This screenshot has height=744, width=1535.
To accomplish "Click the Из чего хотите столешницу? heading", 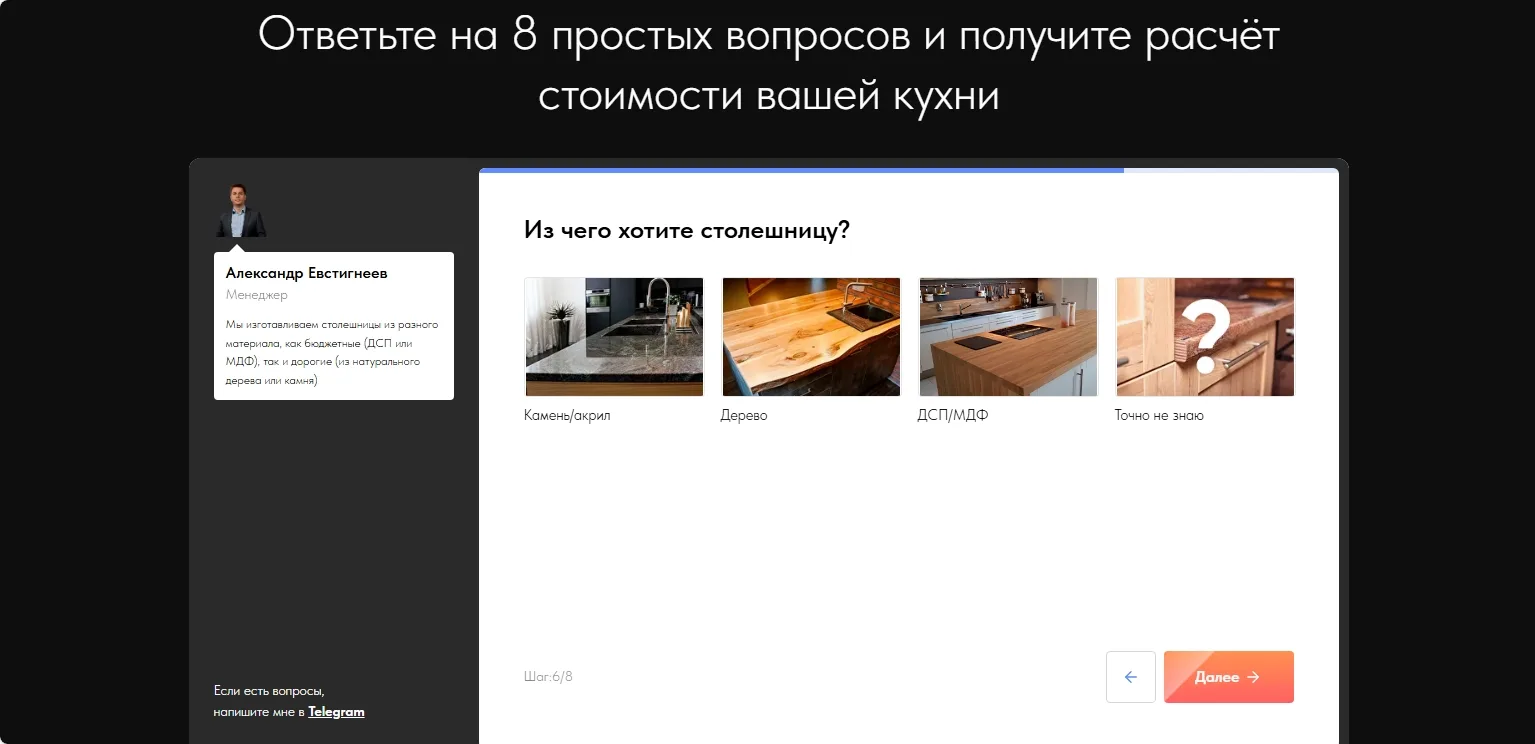I will pos(687,230).
